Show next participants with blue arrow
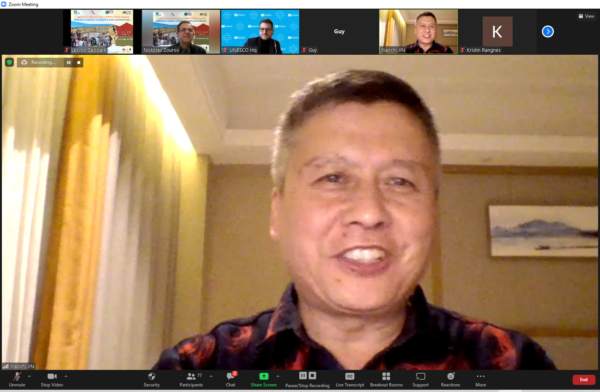Viewport: 600px width, 392px height. coord(548,31)
